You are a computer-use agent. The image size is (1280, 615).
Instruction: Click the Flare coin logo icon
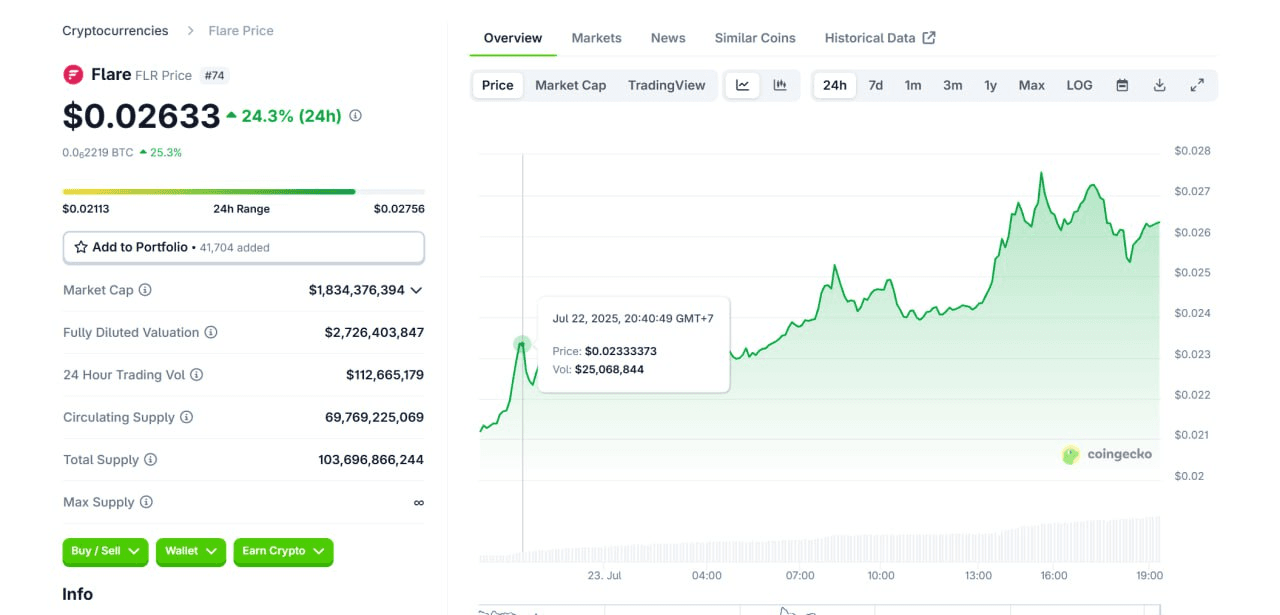[73, 75]
